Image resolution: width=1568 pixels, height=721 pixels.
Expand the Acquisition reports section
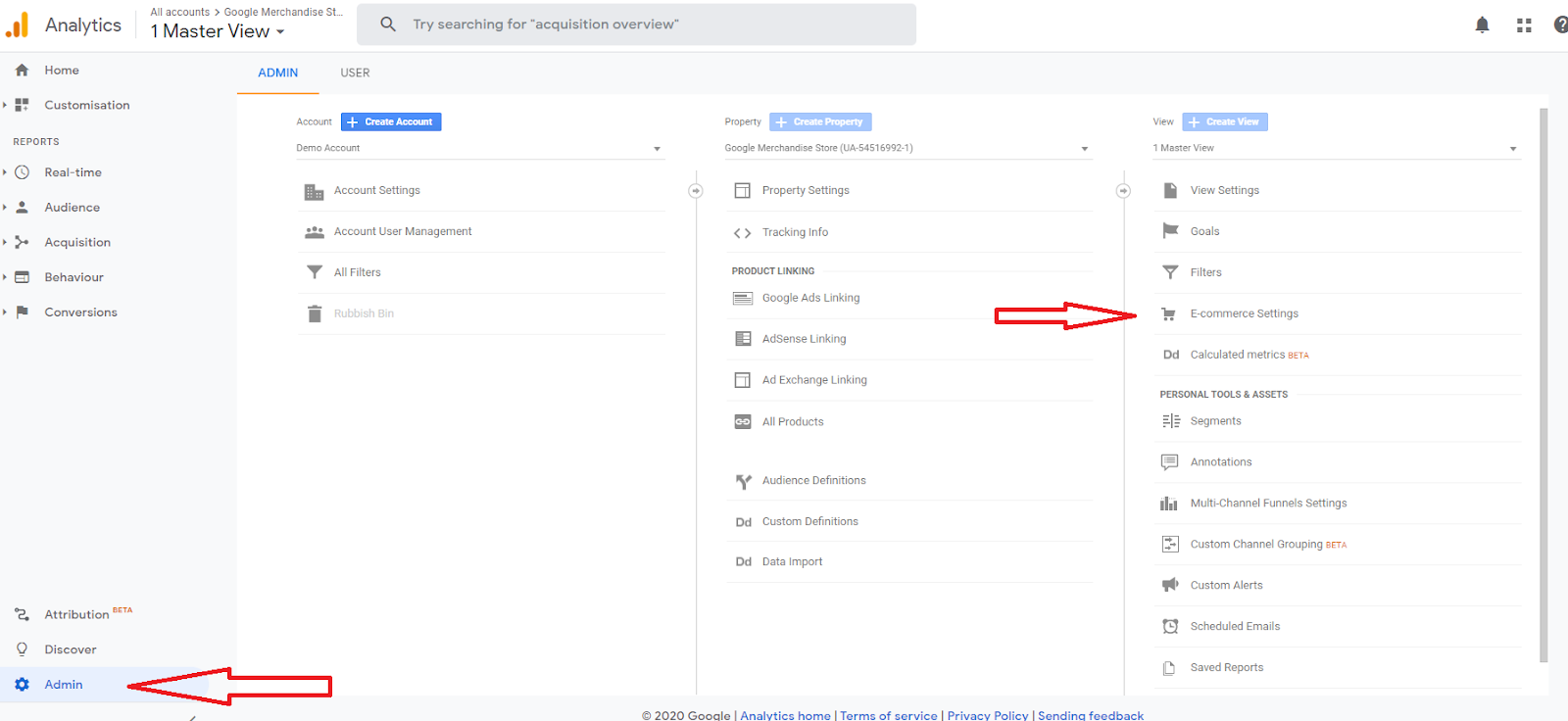point(5,242)
